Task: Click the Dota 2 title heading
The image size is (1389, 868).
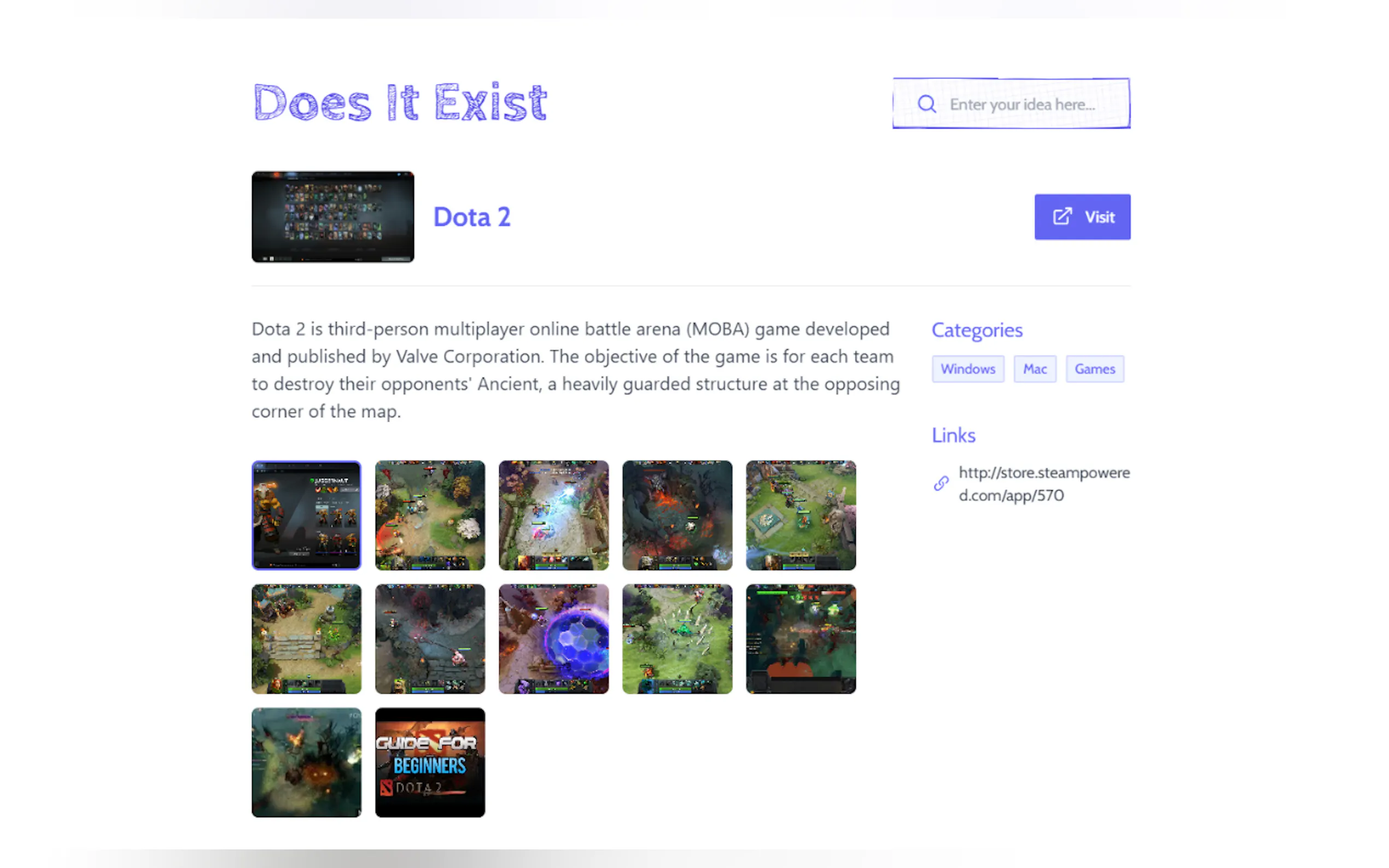Action: point(471,217)
